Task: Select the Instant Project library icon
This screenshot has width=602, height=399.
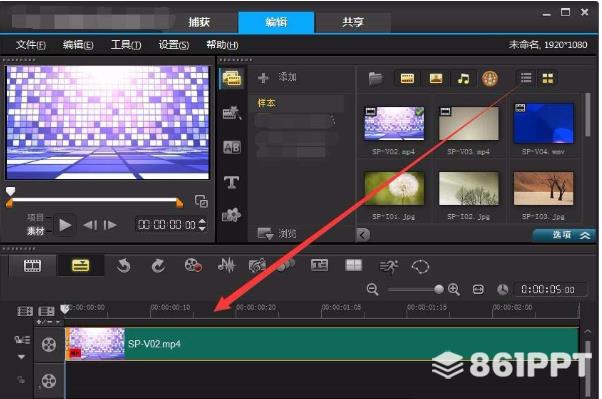Action: coord(232,113)
